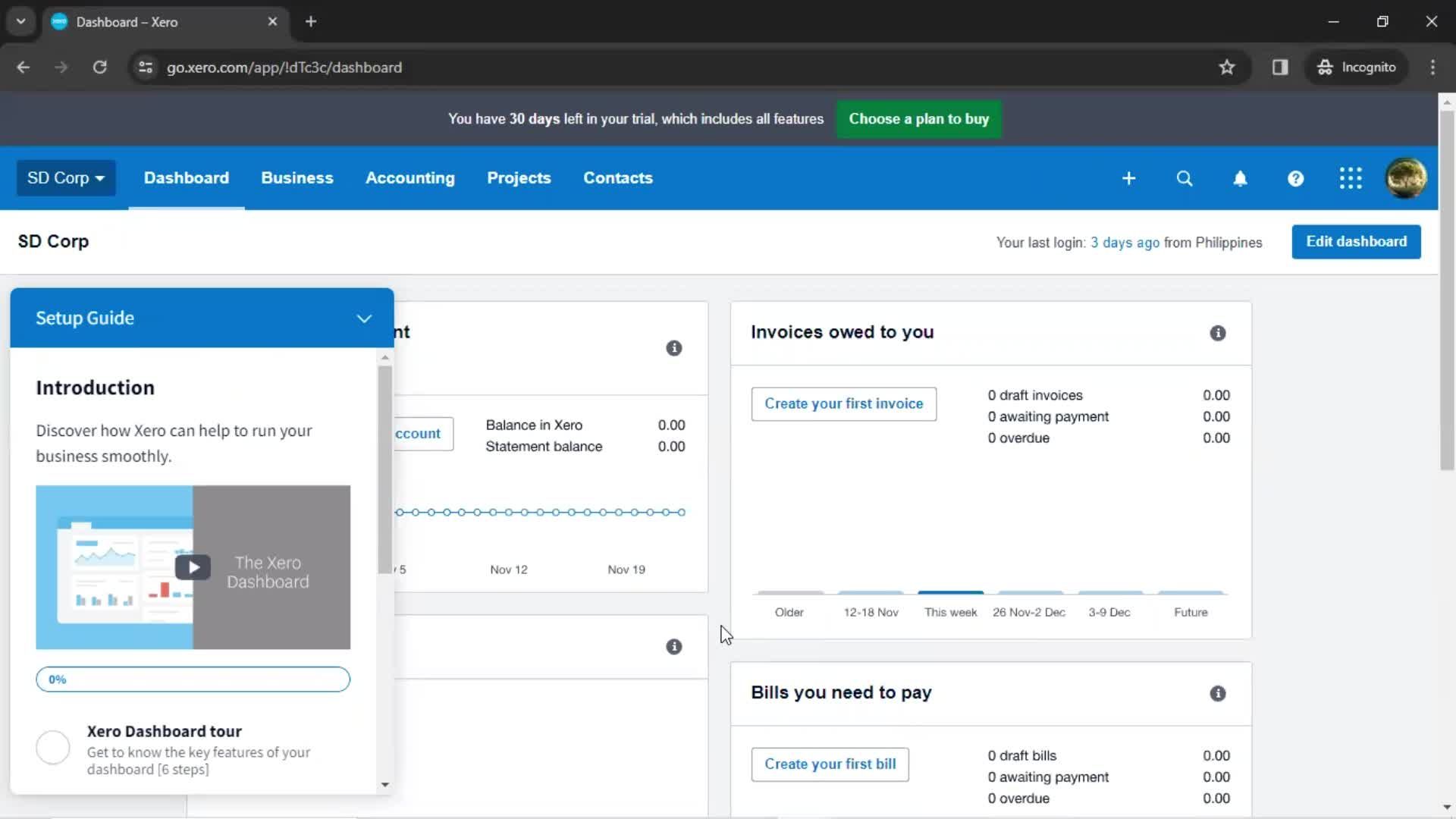
Task: Click Create your first invoice
Action: pos(843,404)
